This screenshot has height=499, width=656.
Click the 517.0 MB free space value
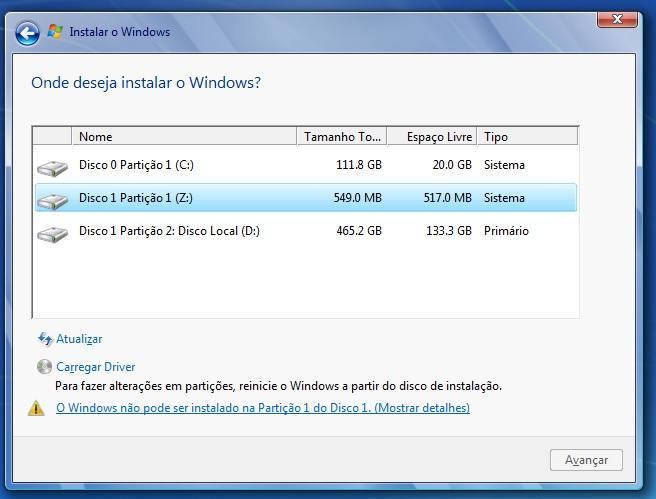(x=448, y=197)
